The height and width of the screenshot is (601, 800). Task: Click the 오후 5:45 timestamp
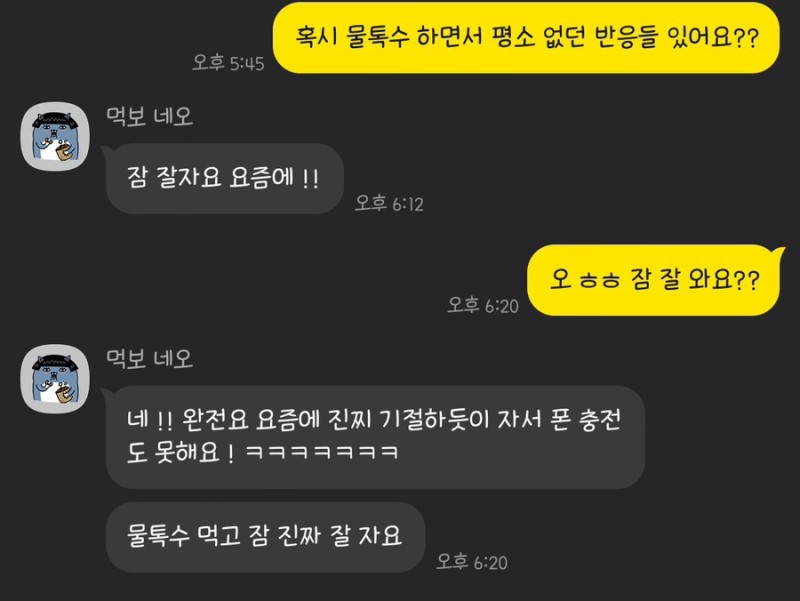[x=228, y=63]
